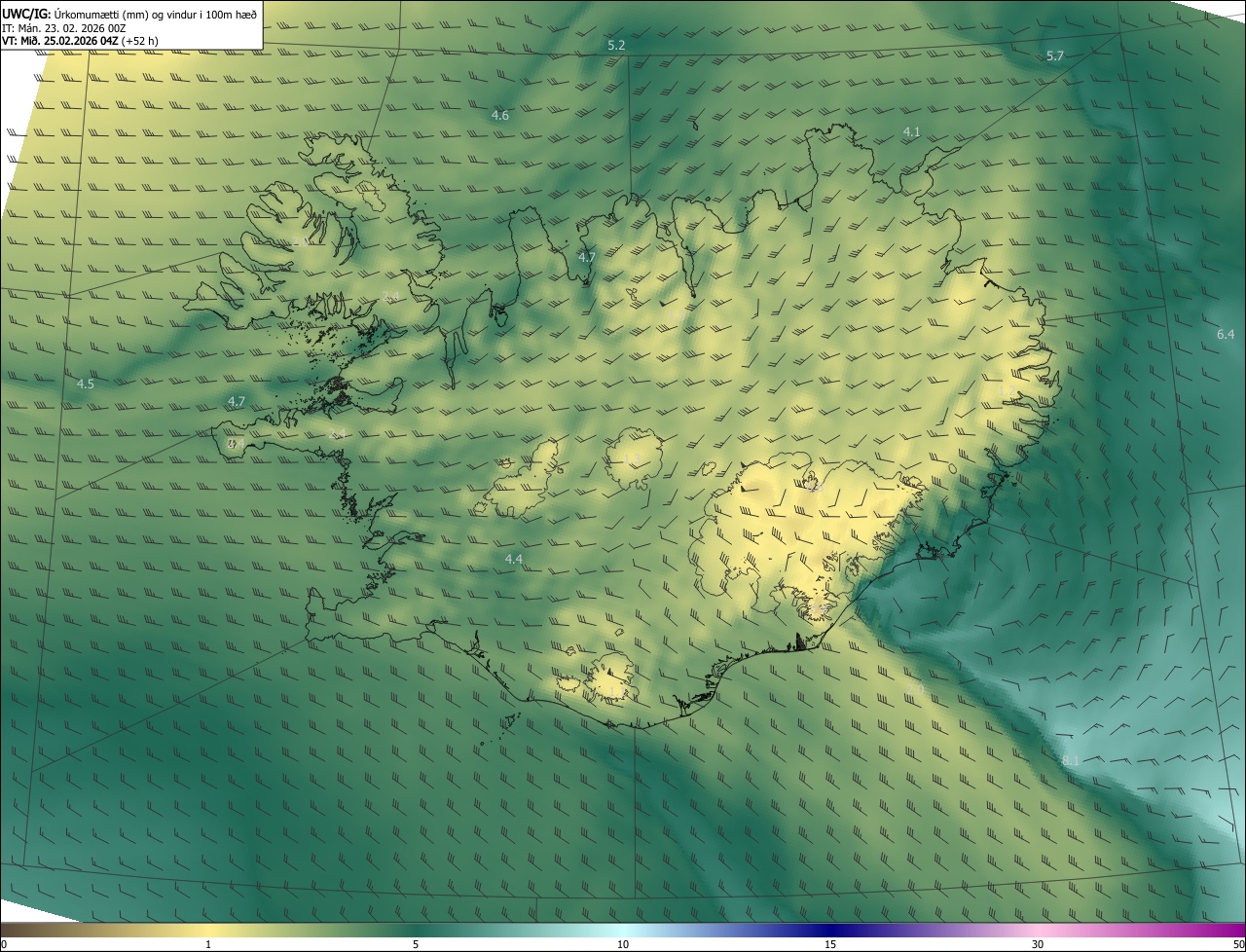Screen dimensions: 1246x952
Task: Click the UWC/IG map title text
Action: pyautogui.click(x=129, y=13)
